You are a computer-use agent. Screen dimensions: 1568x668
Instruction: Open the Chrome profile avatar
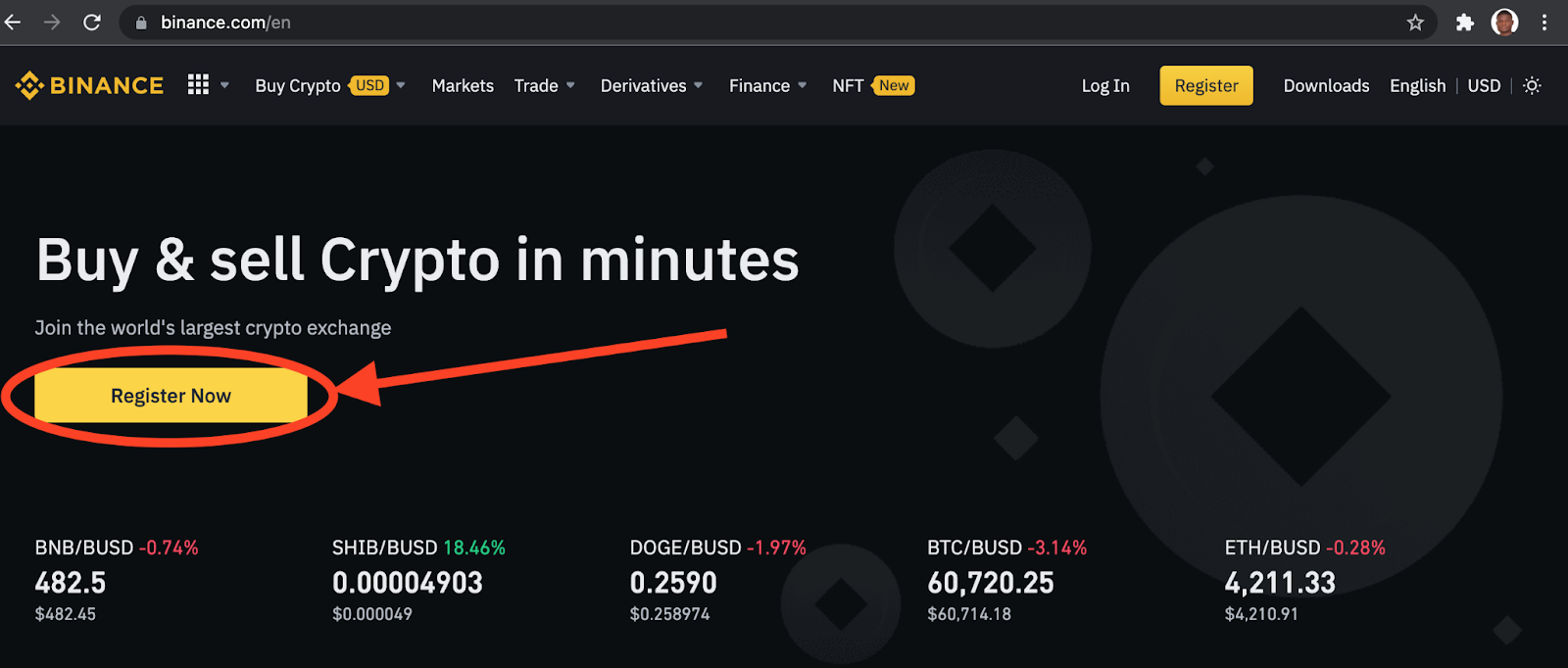tap(1504, 22)
